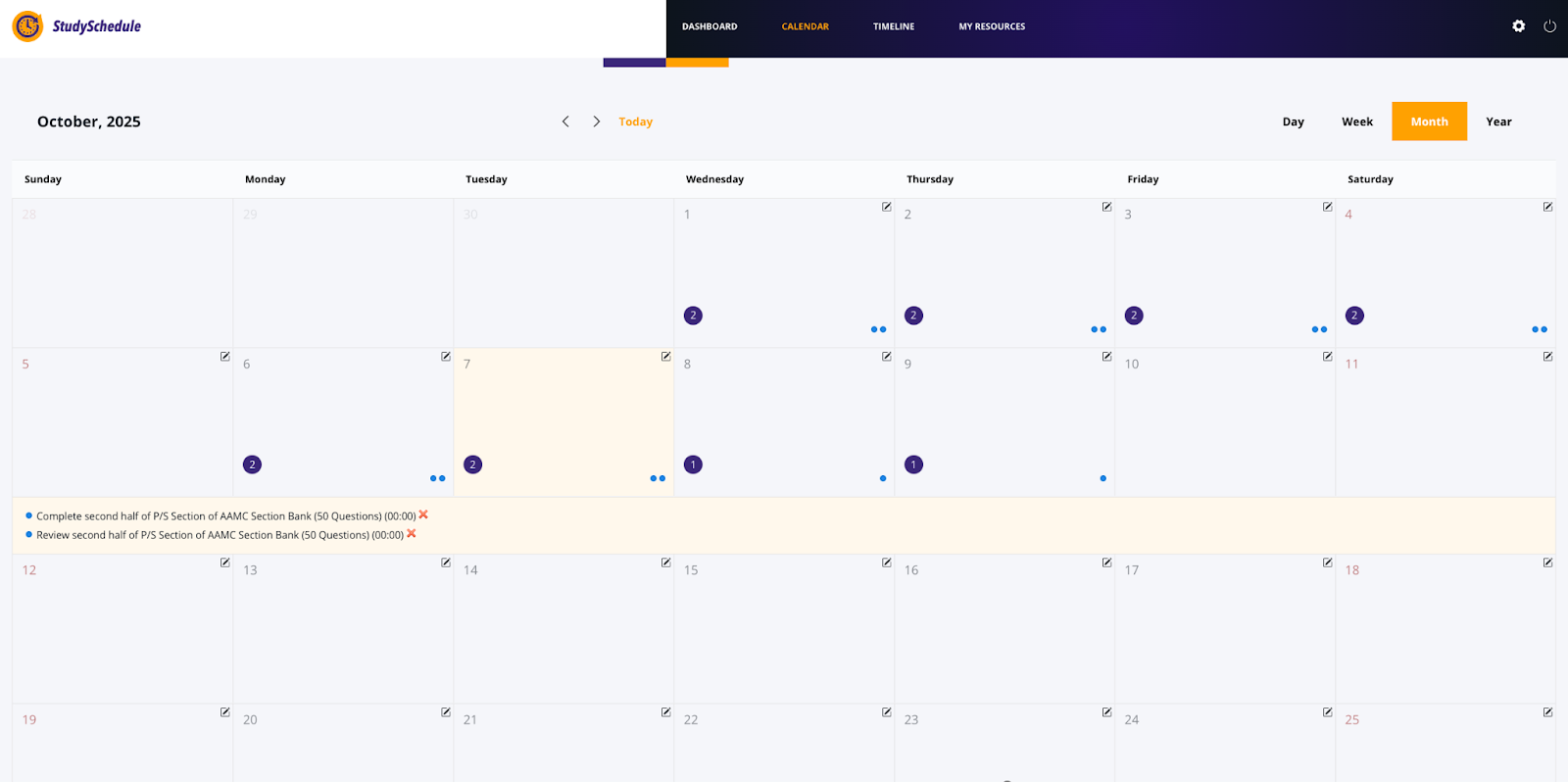Open the settings gear icon
This screenshot has width=1568, height=782.
1518,26
